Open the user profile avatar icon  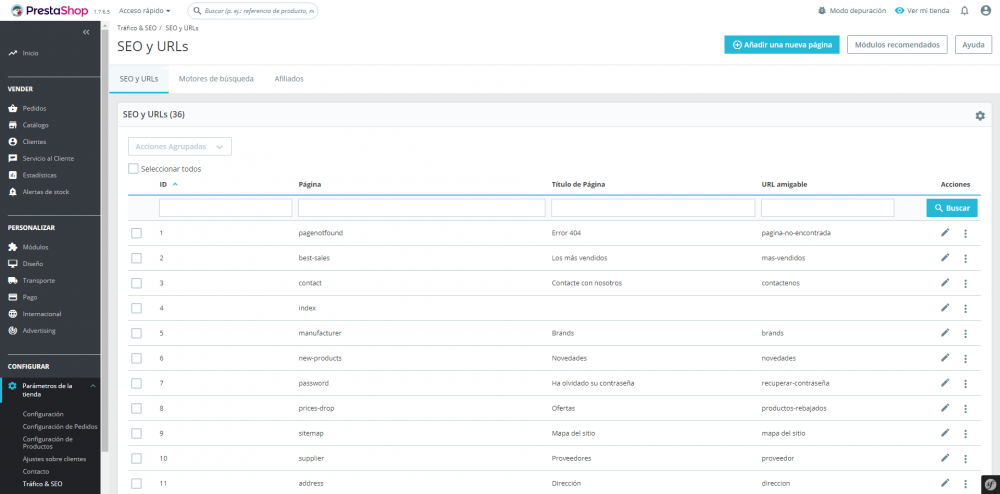click(x=985, y=10)
